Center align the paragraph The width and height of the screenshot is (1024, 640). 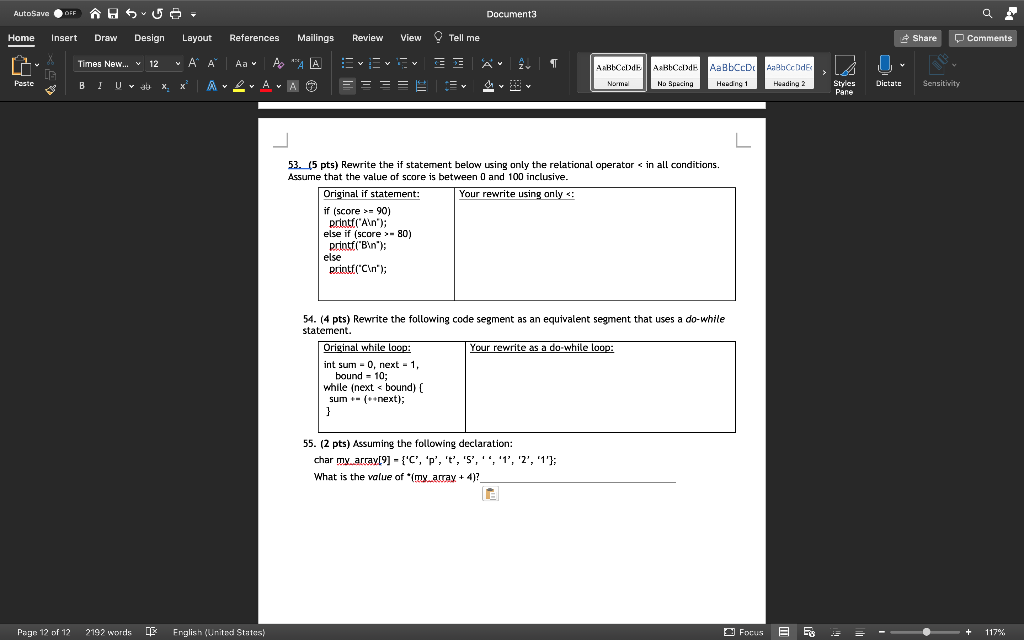point(366,86)
